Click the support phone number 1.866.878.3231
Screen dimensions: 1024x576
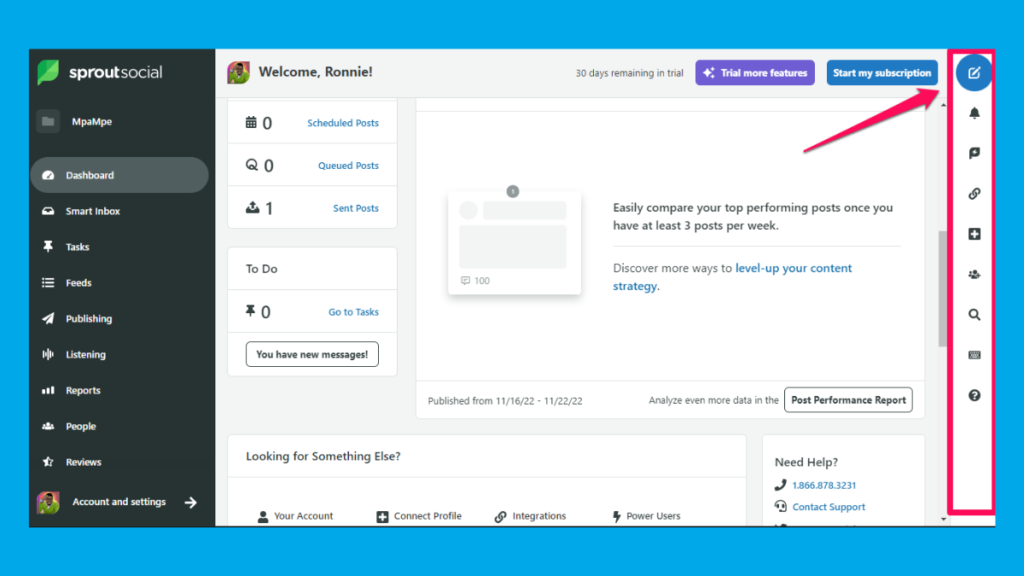pyautogui.click(x=824, y=485)
